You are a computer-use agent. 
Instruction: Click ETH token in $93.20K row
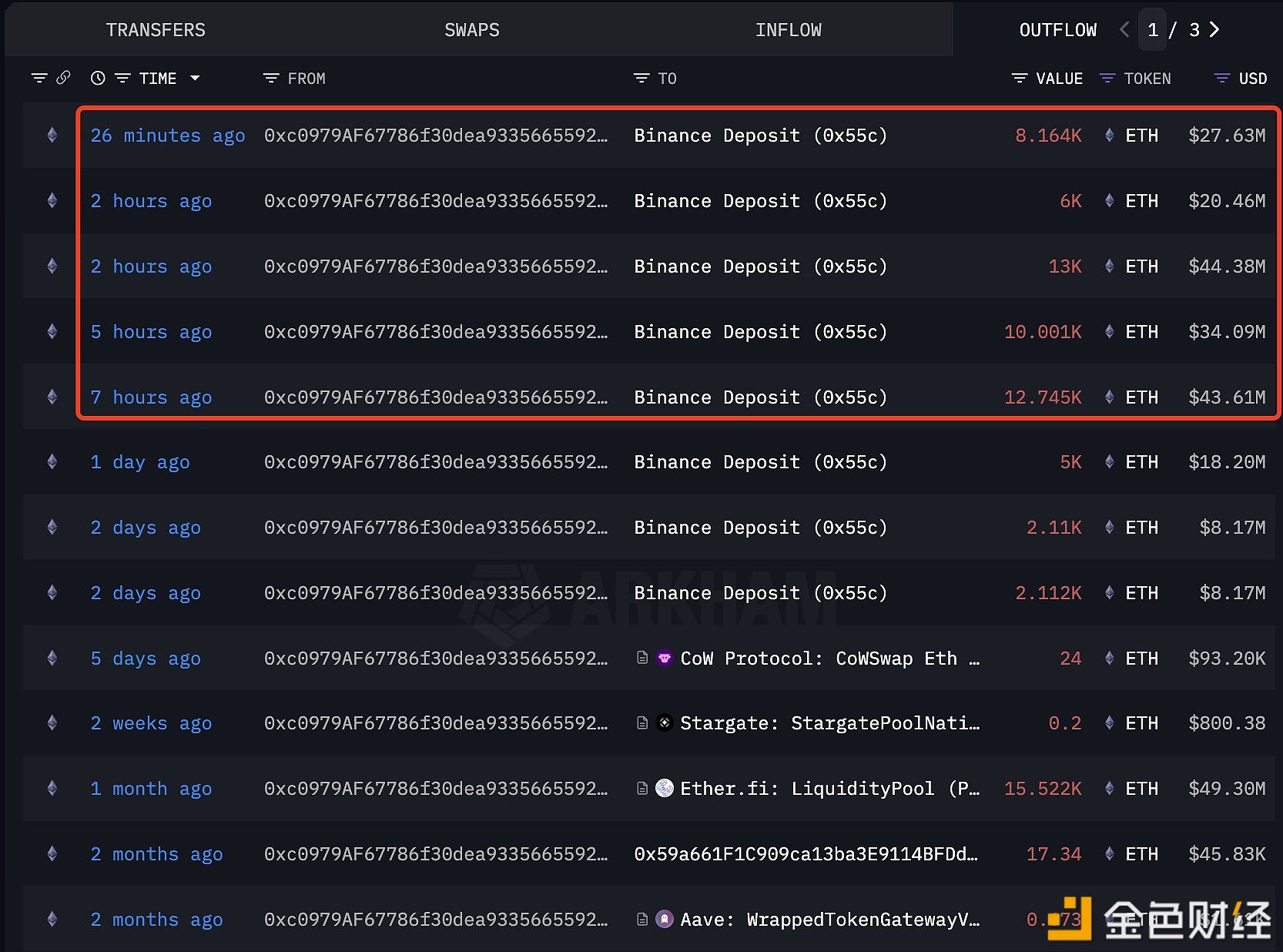point(1132,659)
